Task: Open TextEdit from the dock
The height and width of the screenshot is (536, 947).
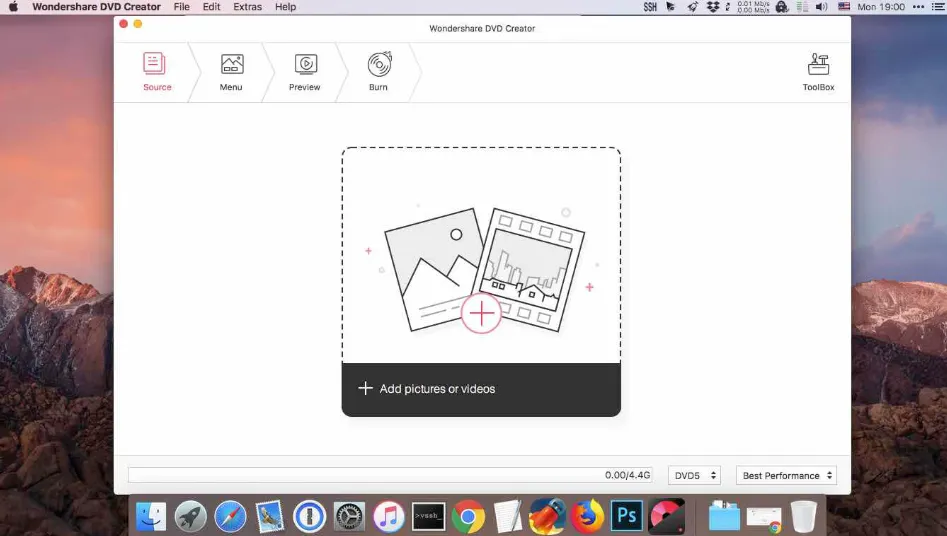Action: pos(507,517)
